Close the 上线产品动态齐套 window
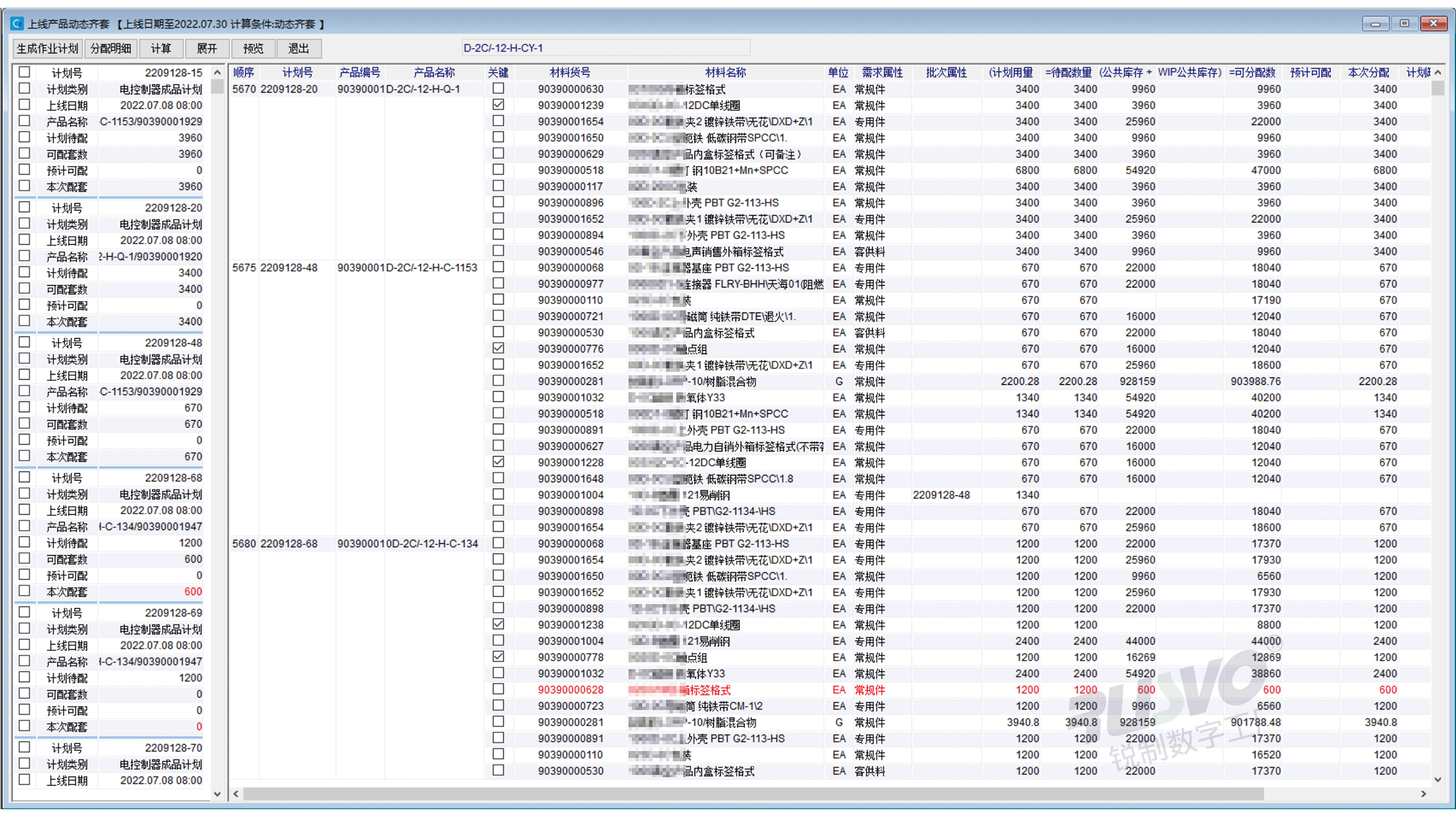1456x816 pixels. (x=1434, y=23)
